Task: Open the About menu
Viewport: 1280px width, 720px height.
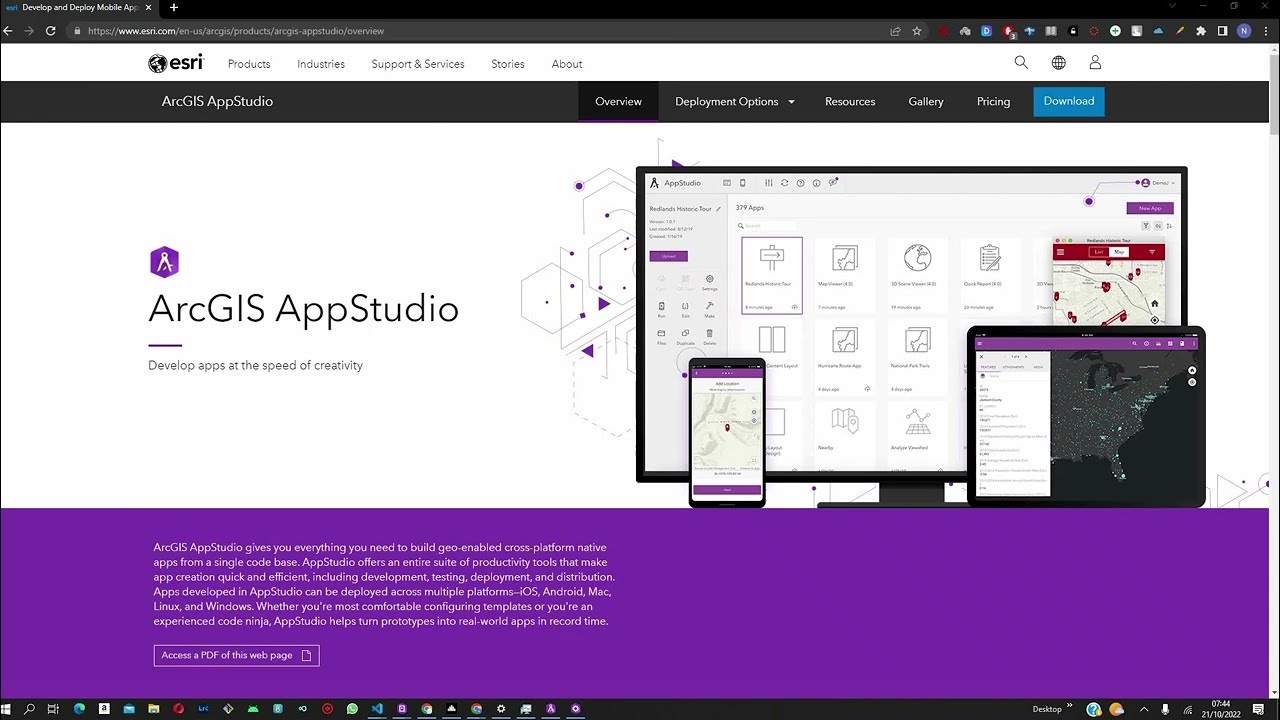Action: point(567,64)
